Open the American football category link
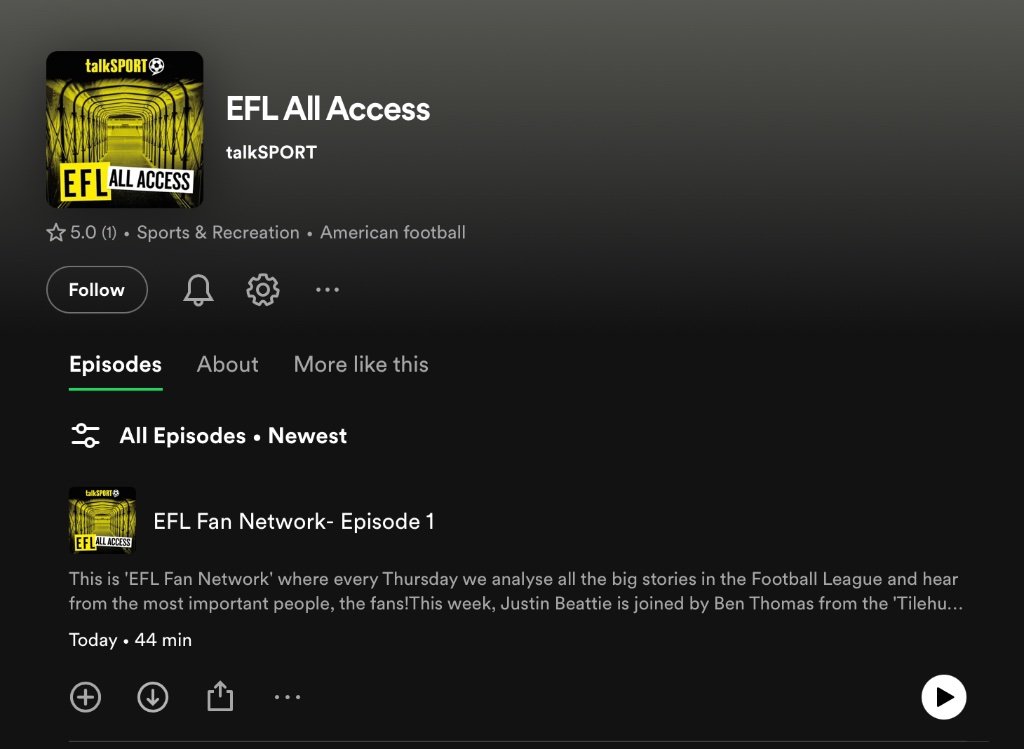The width and height of the screenshot is (1024, 749). click(392, 232)
